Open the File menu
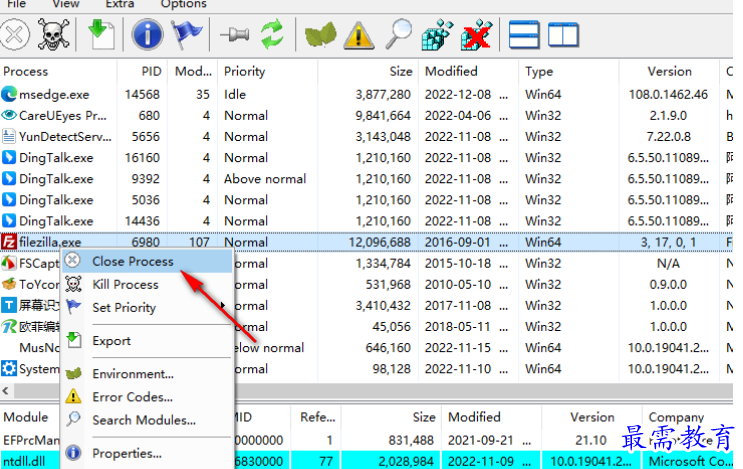The height and width of the screenshot is (469, 743). [x=17, y=4]
